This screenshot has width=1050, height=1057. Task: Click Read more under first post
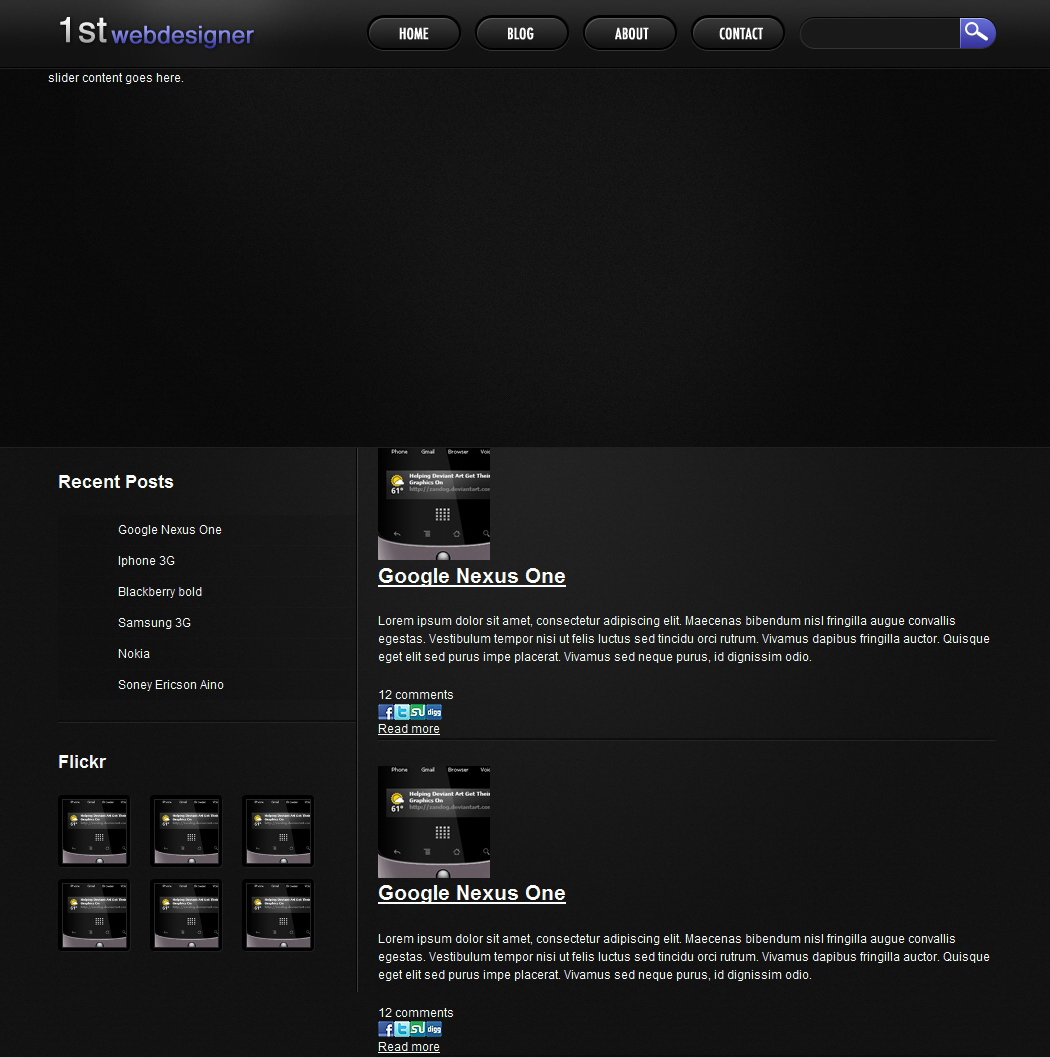tap(408, 729)
